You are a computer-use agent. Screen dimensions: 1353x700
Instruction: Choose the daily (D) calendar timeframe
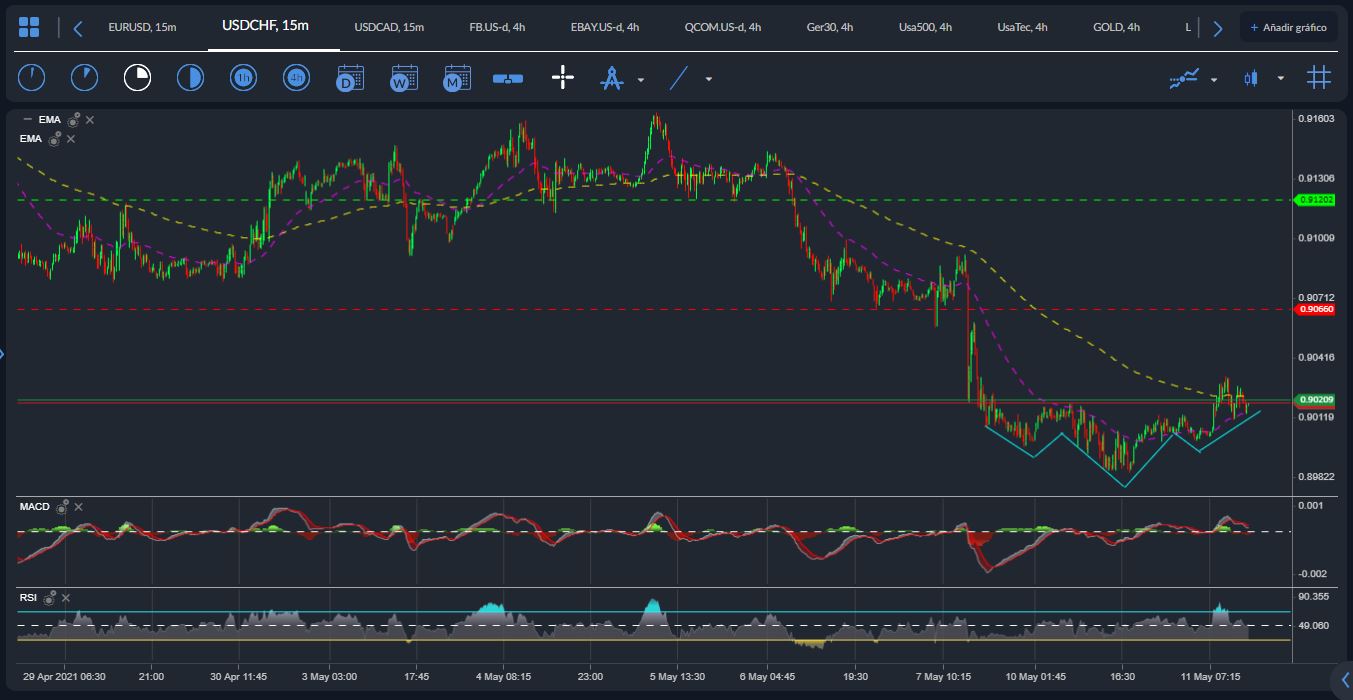pyautogui.click(x=349, y=77)
